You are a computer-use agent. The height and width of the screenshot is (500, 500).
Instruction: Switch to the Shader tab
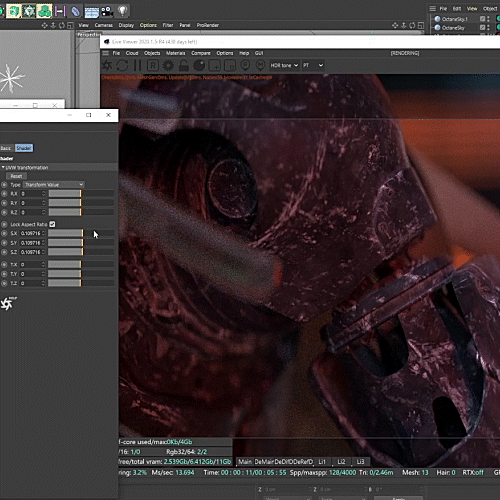click(24, 148)
